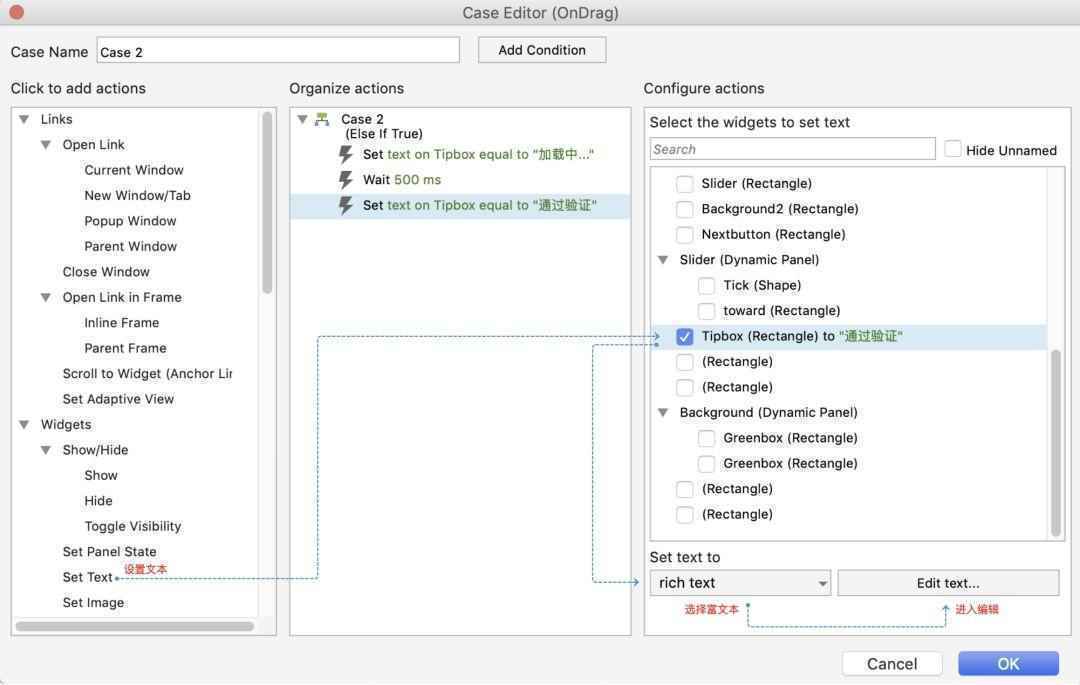Click the actions list horizontal scrollbar
This screenshot has height=685, width=1080.
[x=135, y=626]
